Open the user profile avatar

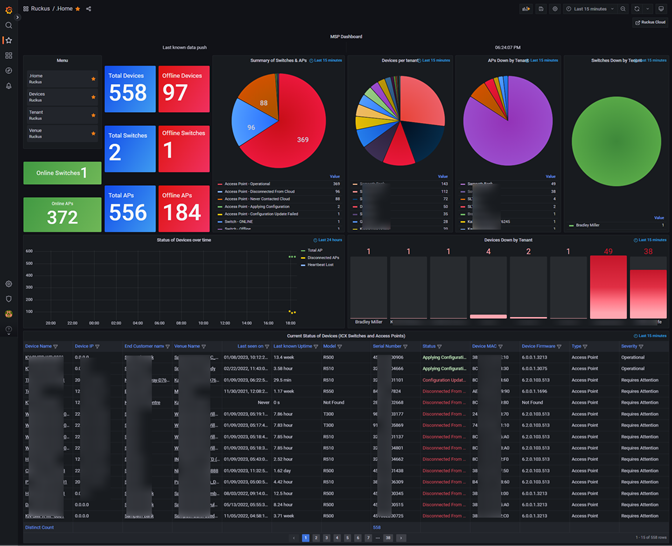[x=9, y=314]
